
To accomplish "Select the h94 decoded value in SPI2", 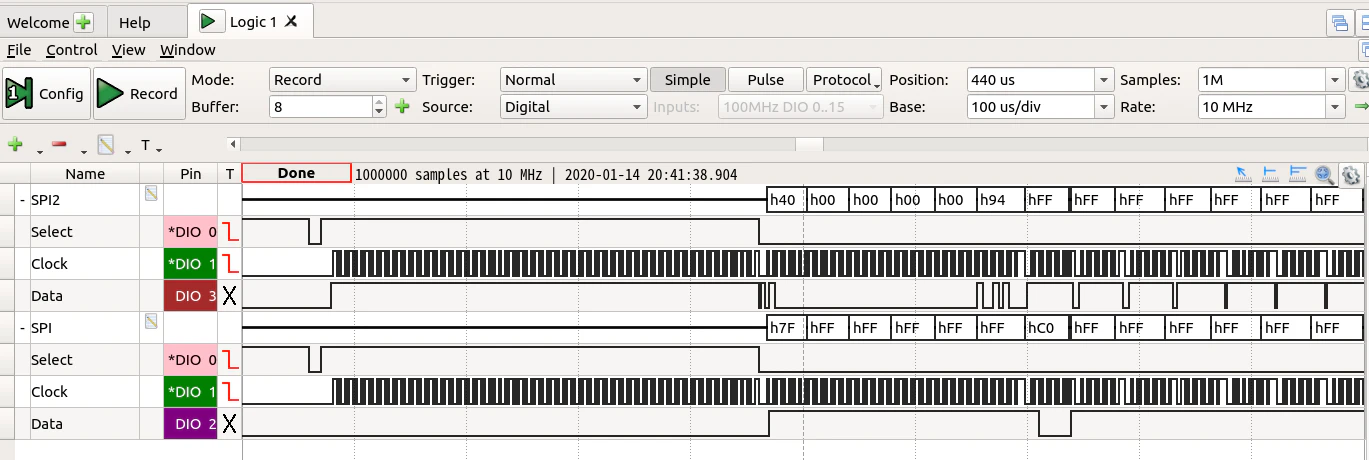I will tap(1001, 200).
